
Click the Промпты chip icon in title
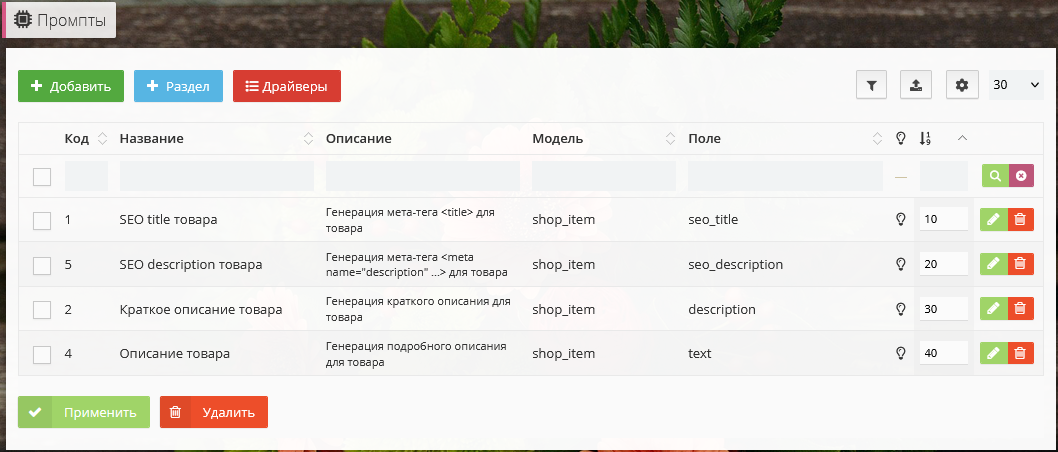22,20
